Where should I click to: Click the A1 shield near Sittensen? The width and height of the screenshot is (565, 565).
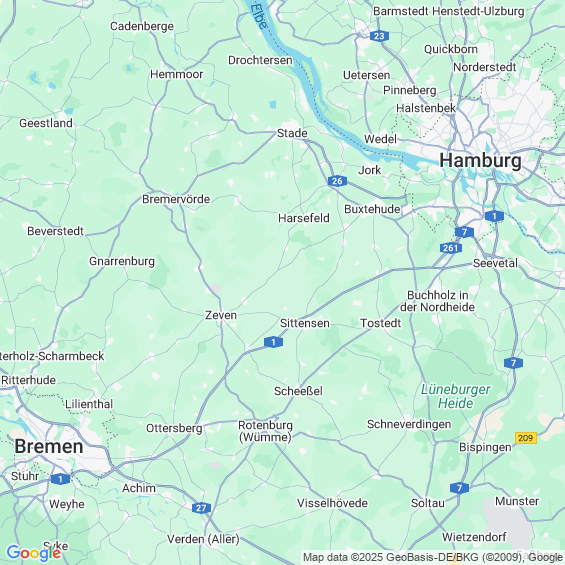[x=273, y=342]
